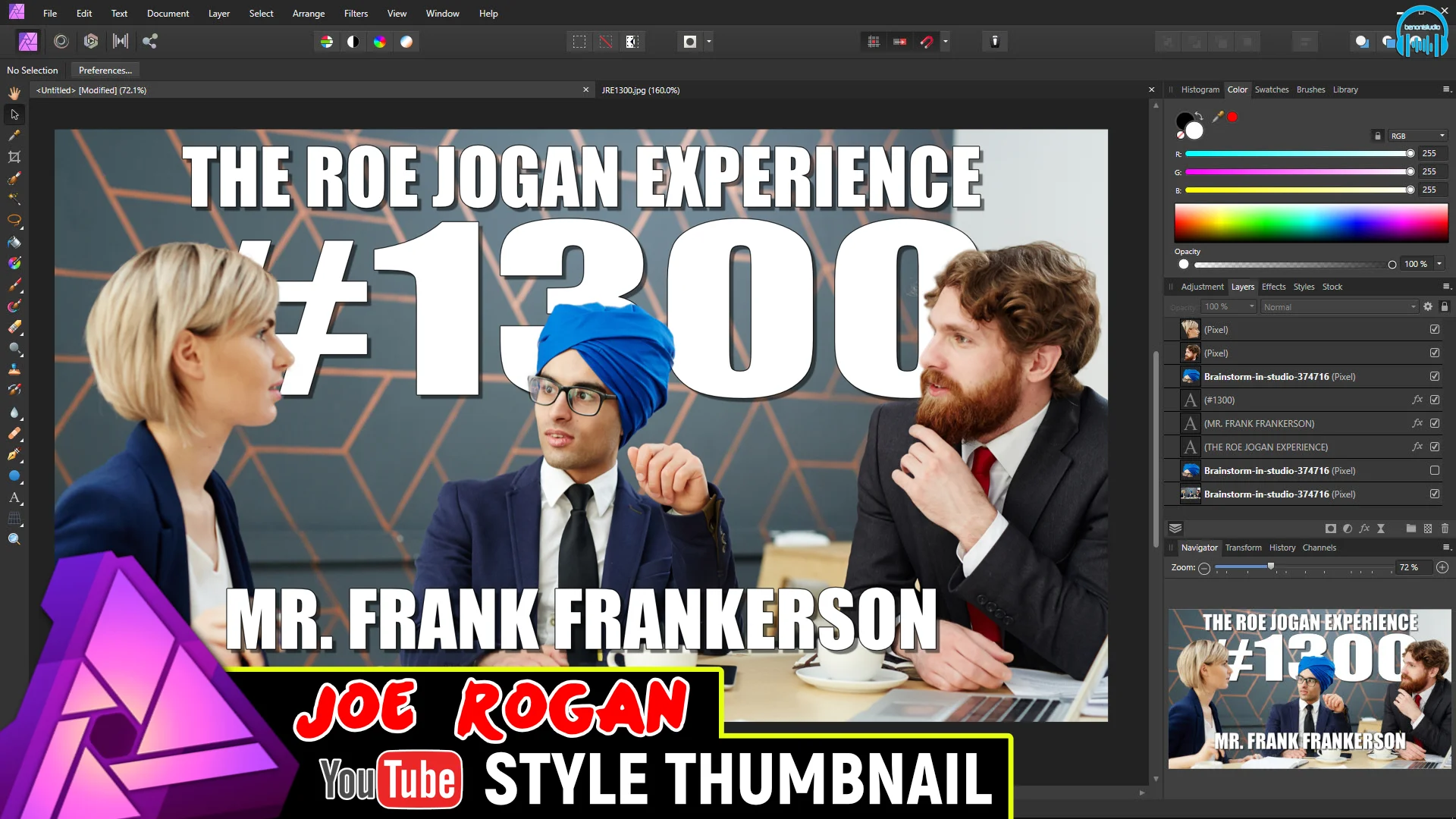This screenshot has width=1456, height=819.
Task: Click the red (R) channel slider
Action: [x=1300, y=153]
